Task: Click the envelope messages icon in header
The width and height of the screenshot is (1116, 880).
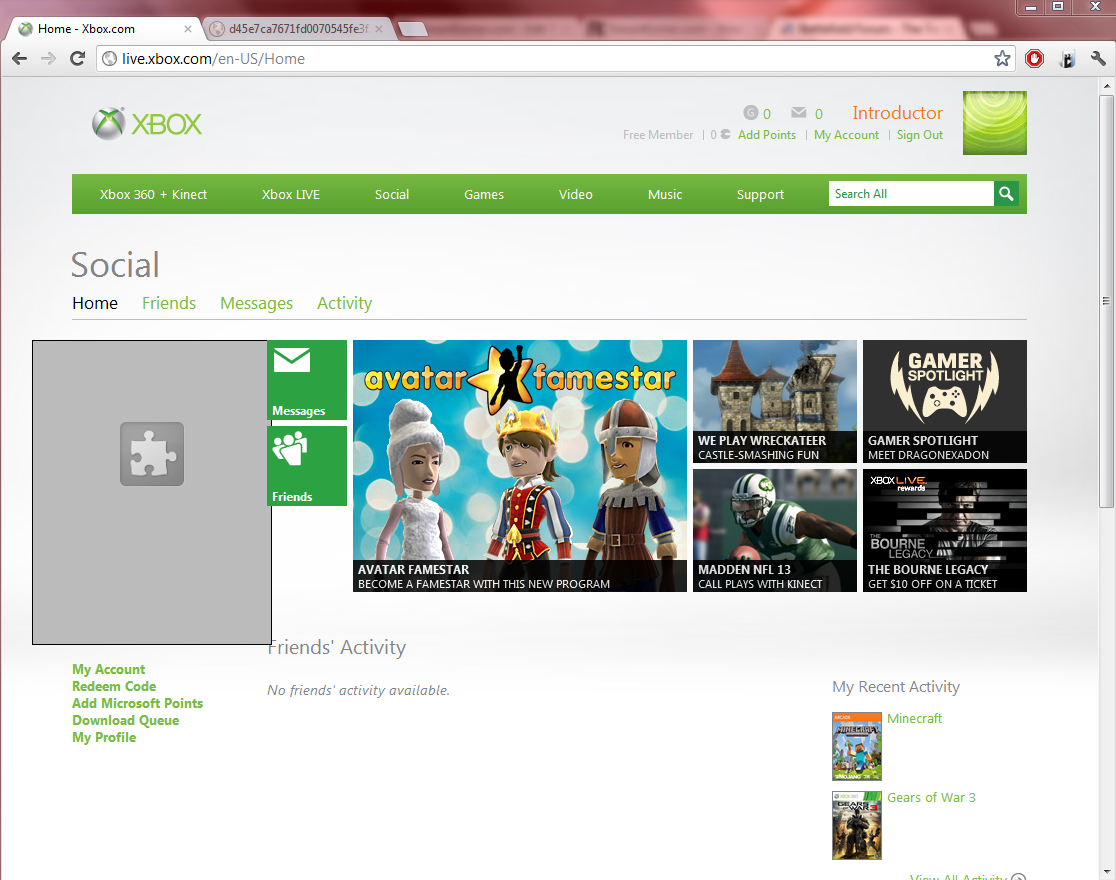Action: [x=799, y=112]
